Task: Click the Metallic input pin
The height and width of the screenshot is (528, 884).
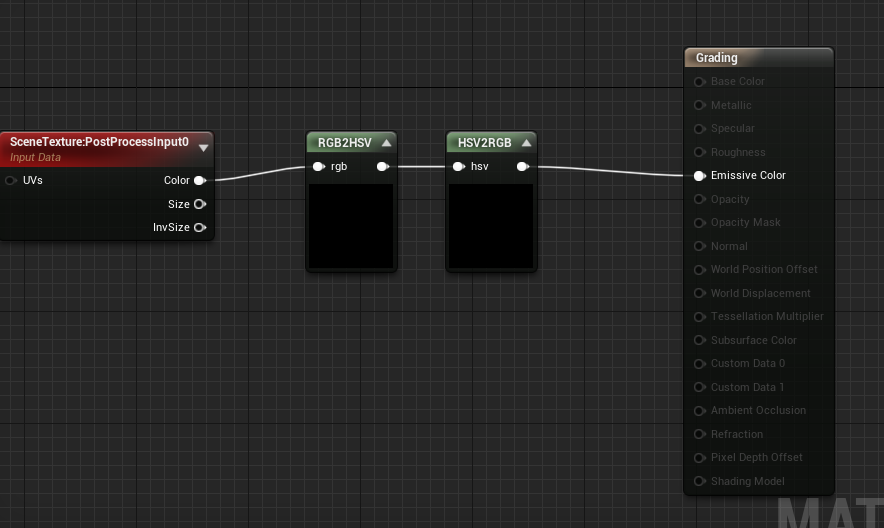Action: coord(700,105)
